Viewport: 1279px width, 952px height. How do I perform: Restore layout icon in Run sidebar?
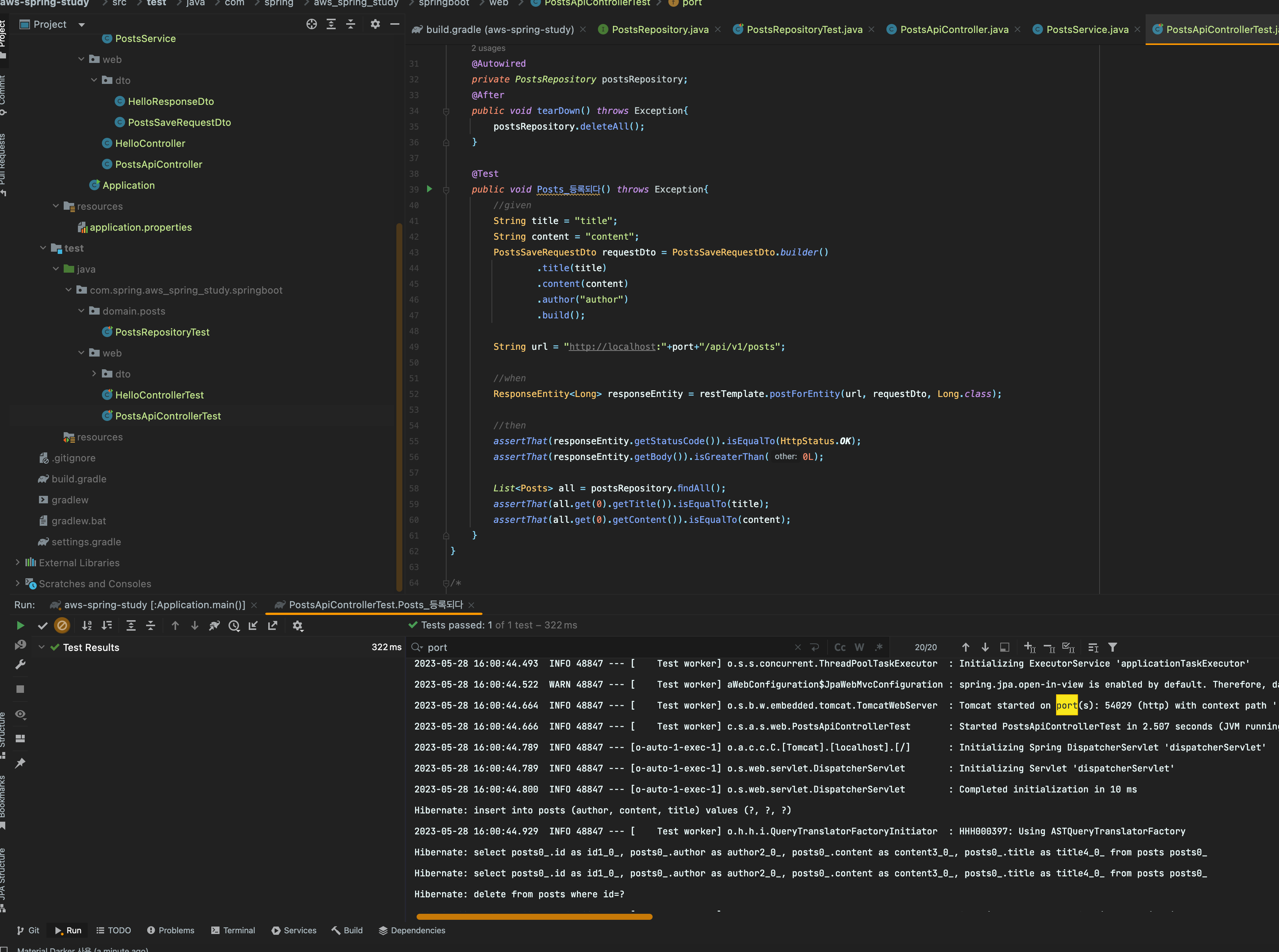point(20,739)
